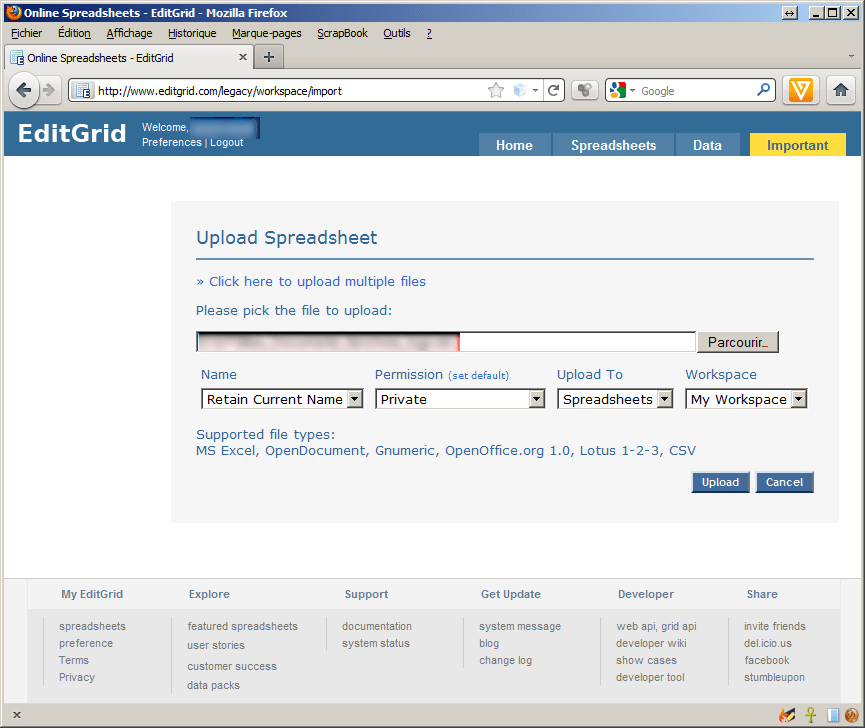Open the address bar history dropdown arrow
This screenshot has height=728, width=865.
pos(535,90)
